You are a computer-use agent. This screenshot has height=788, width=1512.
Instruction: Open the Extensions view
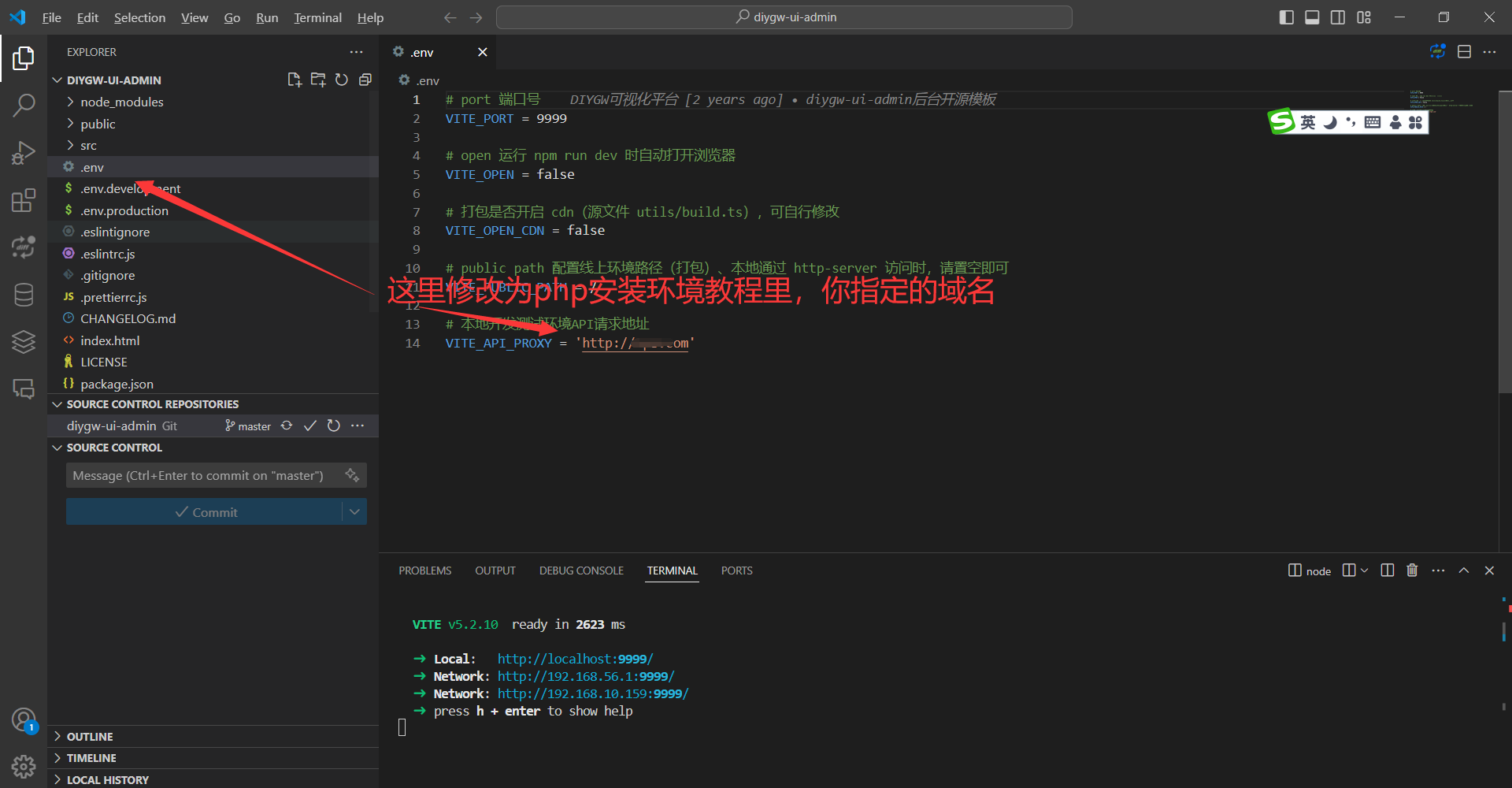24,200
